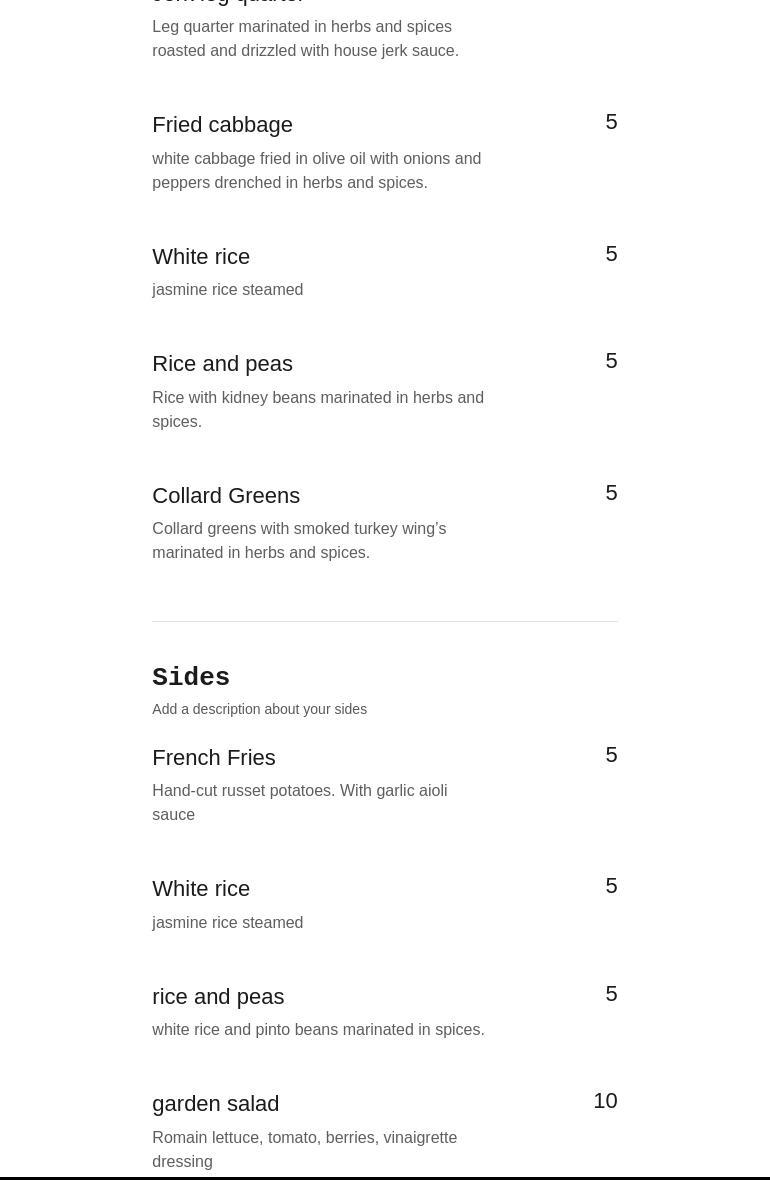Click the garden salad price of 10
770x1180 pixels.
(x=605, y=1101)
